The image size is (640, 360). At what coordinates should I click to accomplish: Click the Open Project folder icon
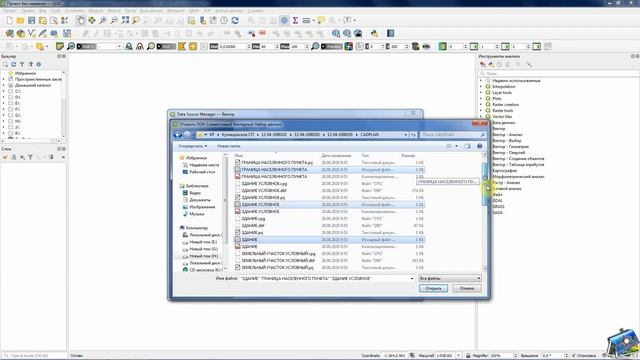(x=20, y=20)
